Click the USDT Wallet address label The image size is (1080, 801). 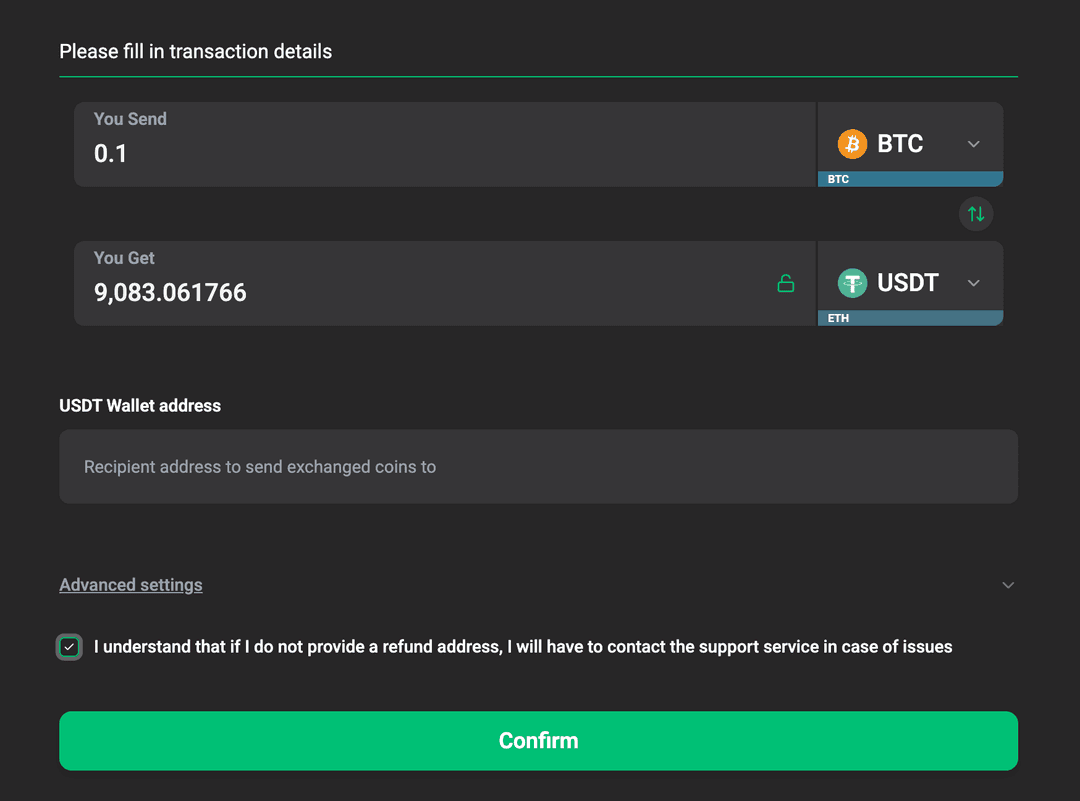(x=140, y=406)
